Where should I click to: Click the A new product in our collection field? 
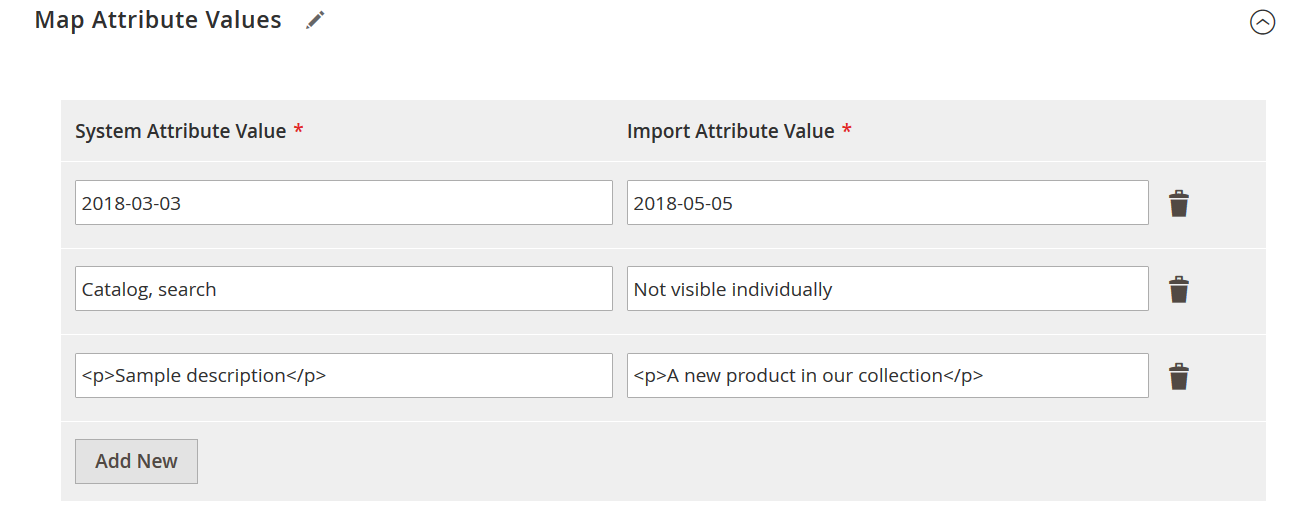(887, 375)
